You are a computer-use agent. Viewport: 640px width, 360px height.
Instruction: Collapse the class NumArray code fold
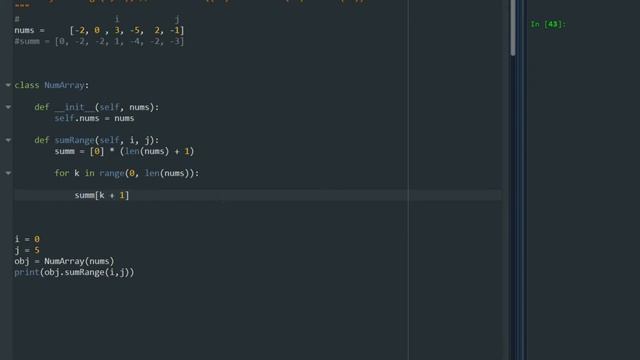pyautogui.click(x=8, y=85)
